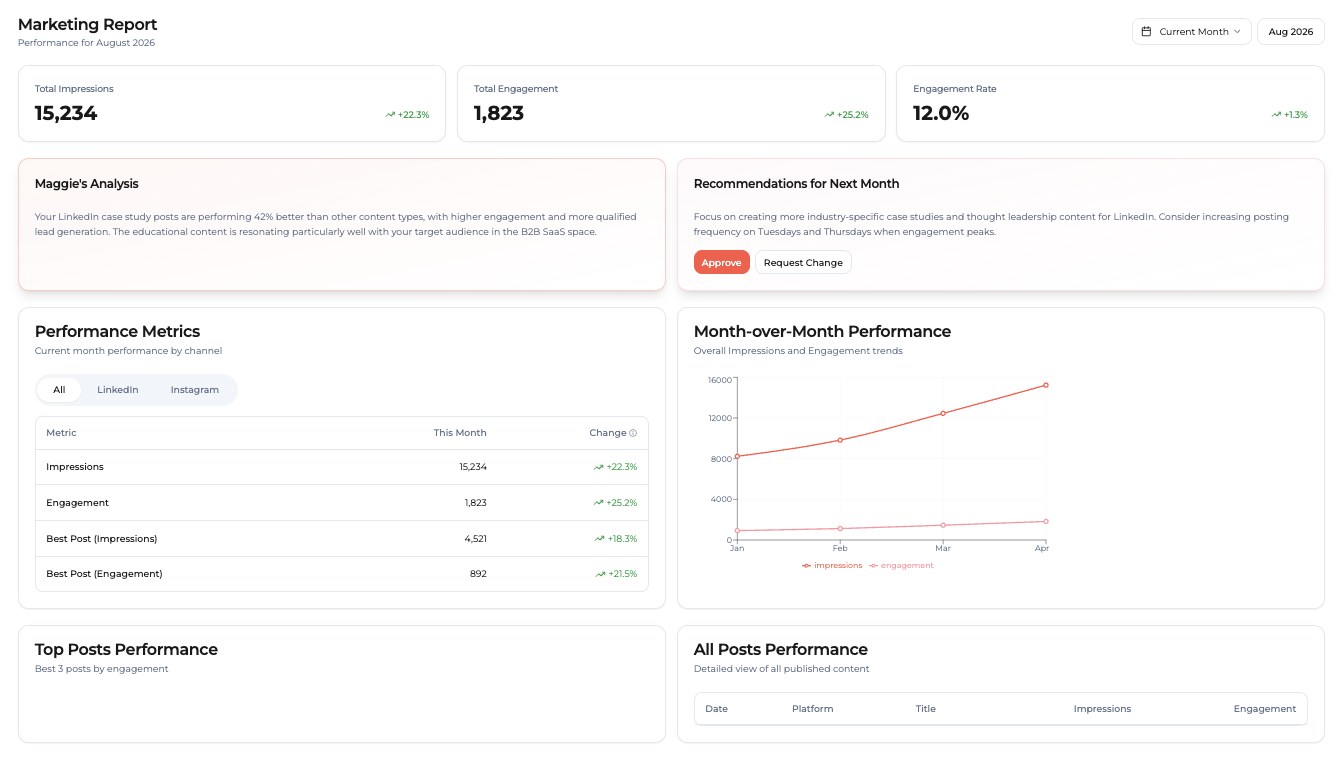Click the 4,521 best post value
The image size is (1336, 762).
pyautogui.click(x=475, y=539)
